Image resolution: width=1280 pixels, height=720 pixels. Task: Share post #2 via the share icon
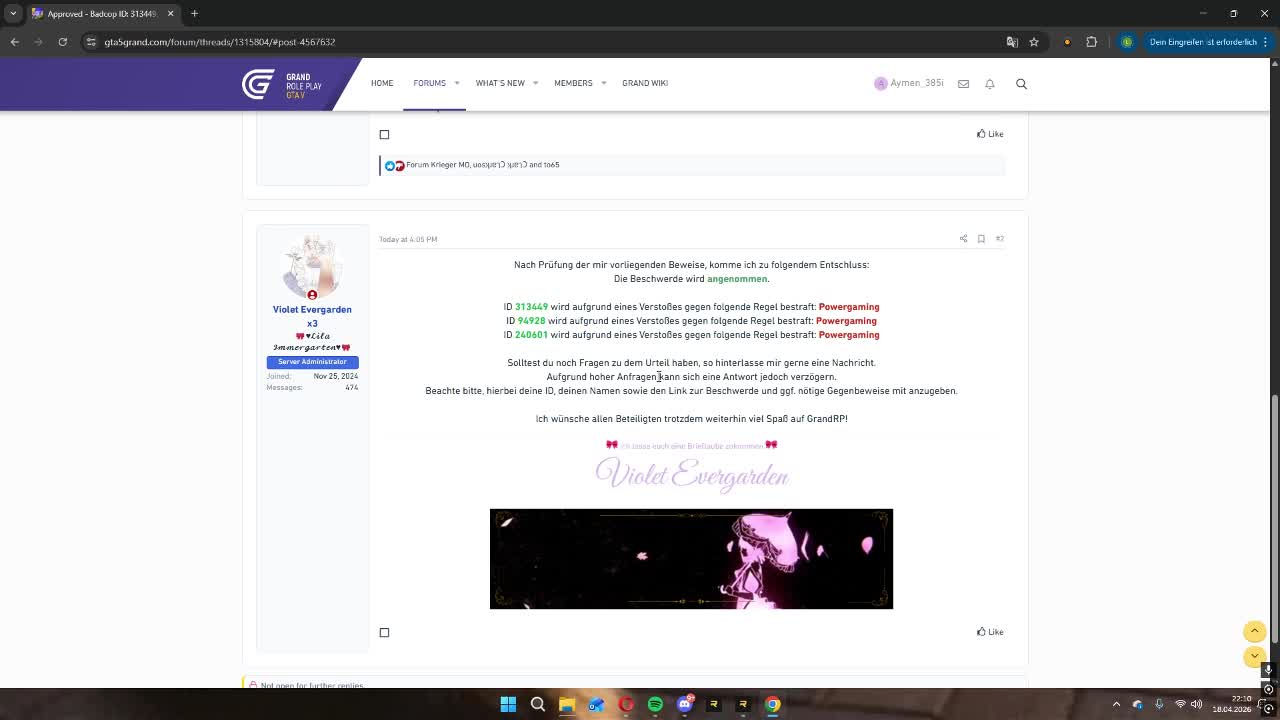click(963, 239)
